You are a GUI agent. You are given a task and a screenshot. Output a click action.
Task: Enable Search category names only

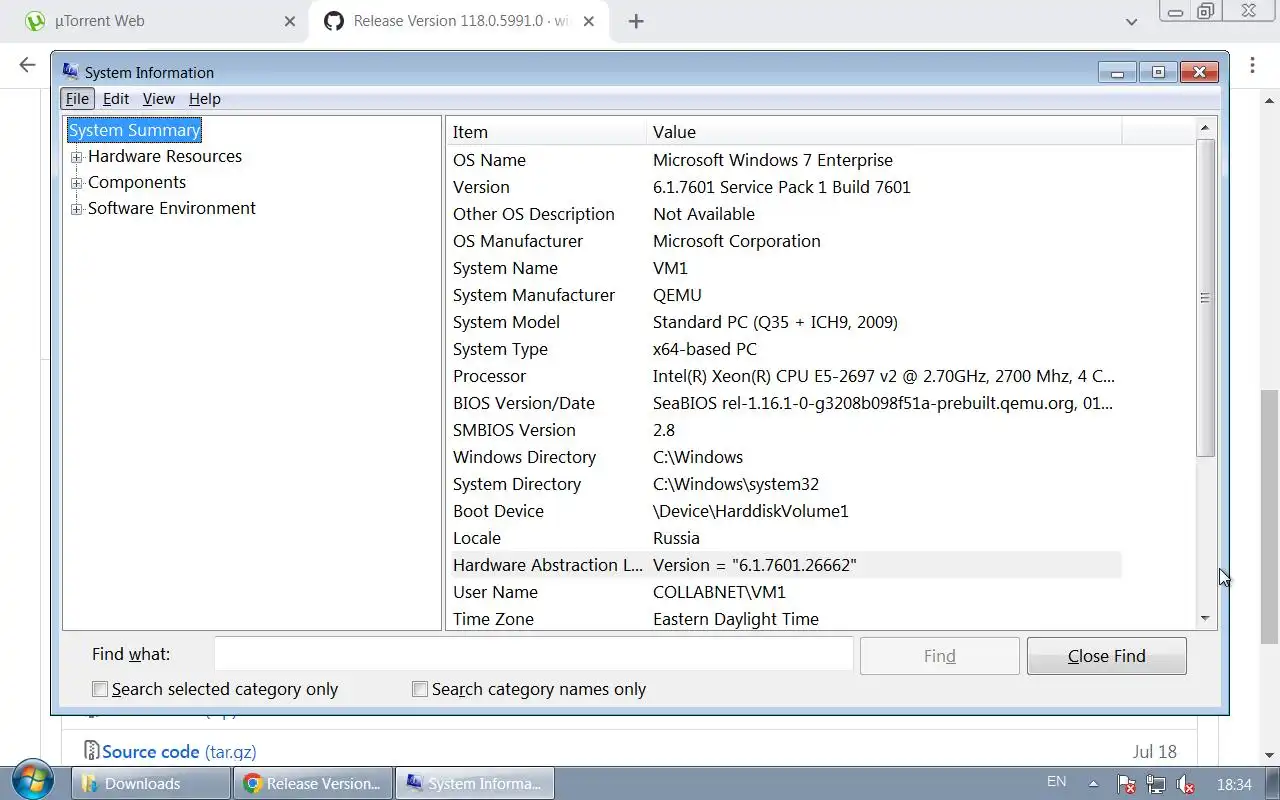pyautogui.click(x=420, y=689)
